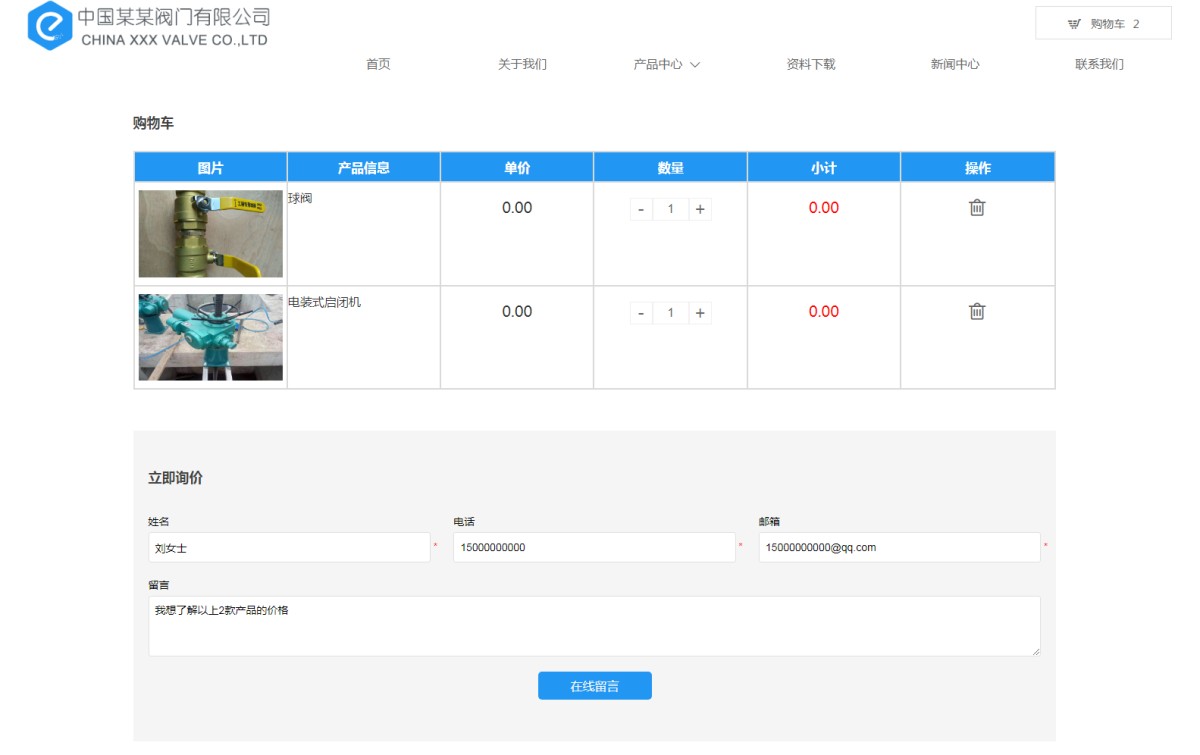Open the 关于我们 page

click(522, 64)
